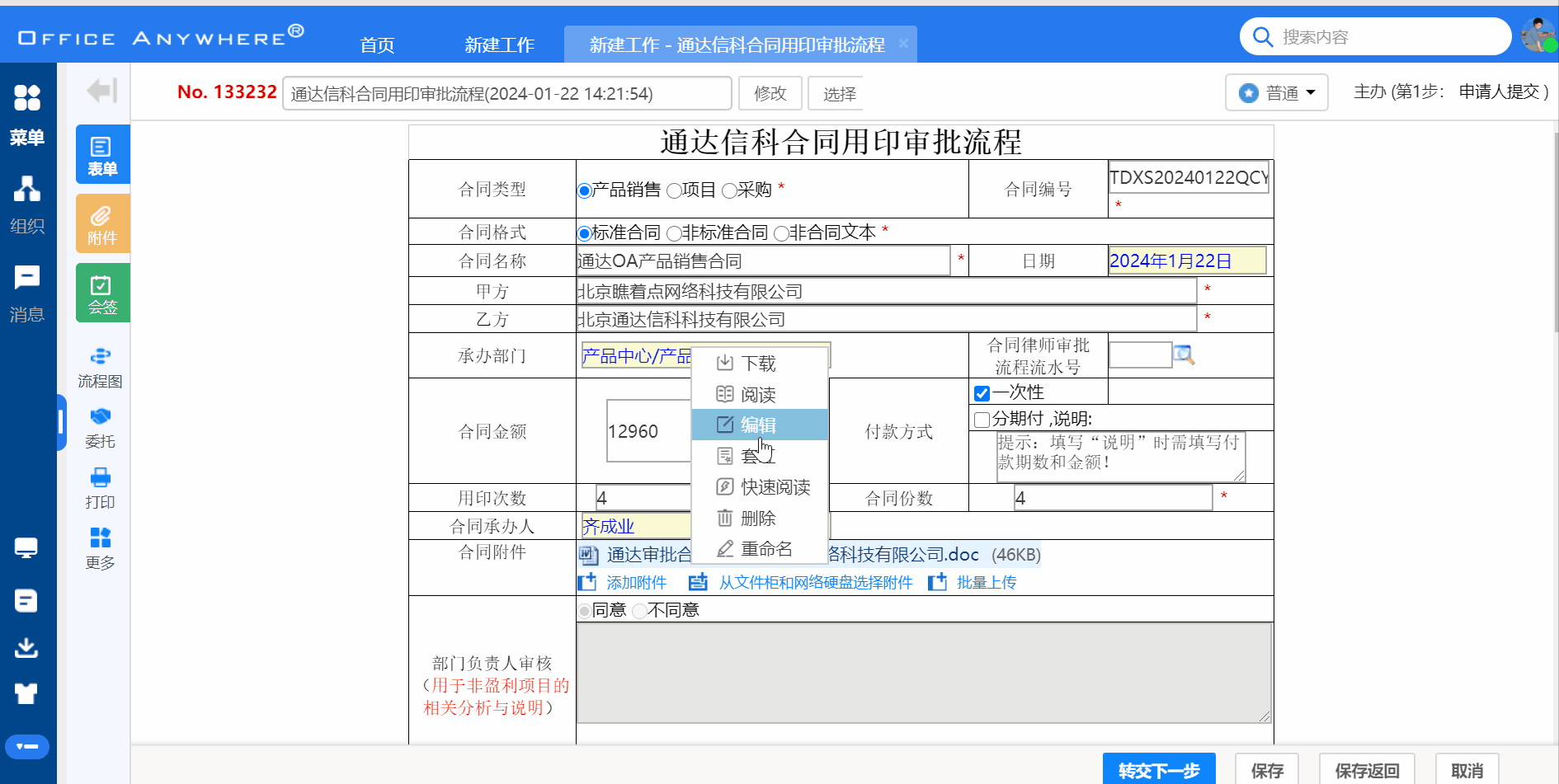Open the 附件 attachment panel button

[x=102, y=224]
